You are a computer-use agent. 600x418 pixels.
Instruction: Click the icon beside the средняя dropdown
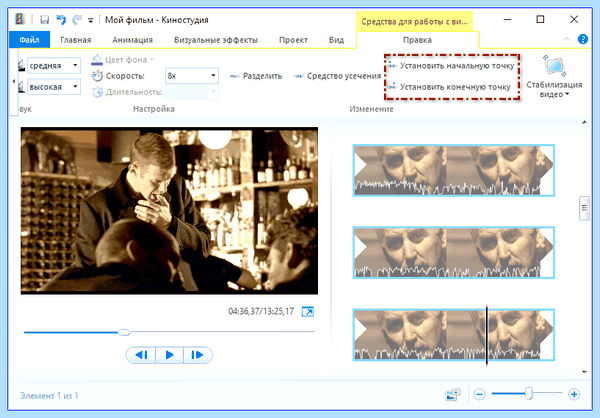tap(21, 65)
